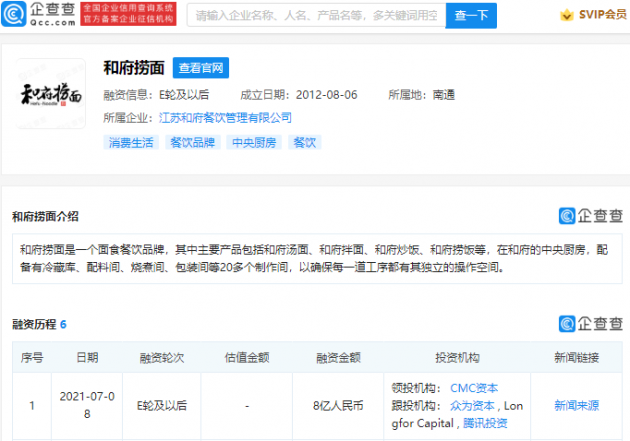Select the 餐饮 tag
This screenshot has width=630, height=441.
point(305,143)
